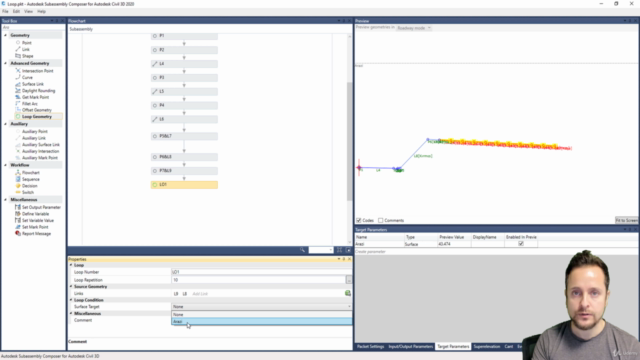This screenshot has width=640, height=360.
Task: Select the Point geometry tool
Action: pyautogui.click(x=27, y=42)
